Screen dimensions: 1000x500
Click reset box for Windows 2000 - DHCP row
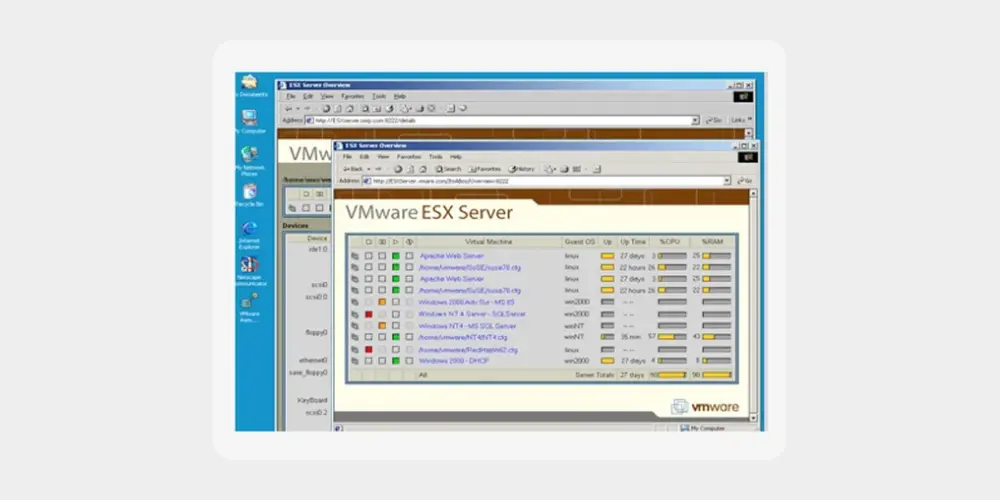point(409,361)
